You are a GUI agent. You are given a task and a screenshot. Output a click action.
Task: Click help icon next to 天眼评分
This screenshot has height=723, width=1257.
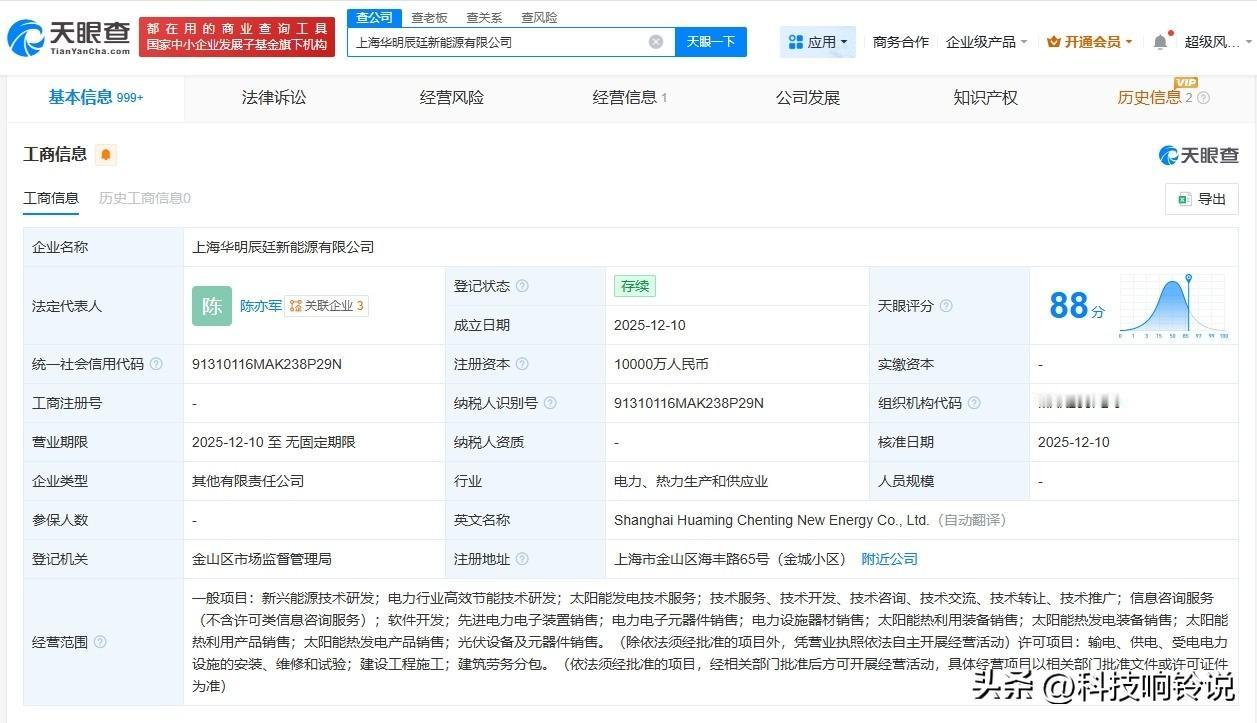[946, 306]
